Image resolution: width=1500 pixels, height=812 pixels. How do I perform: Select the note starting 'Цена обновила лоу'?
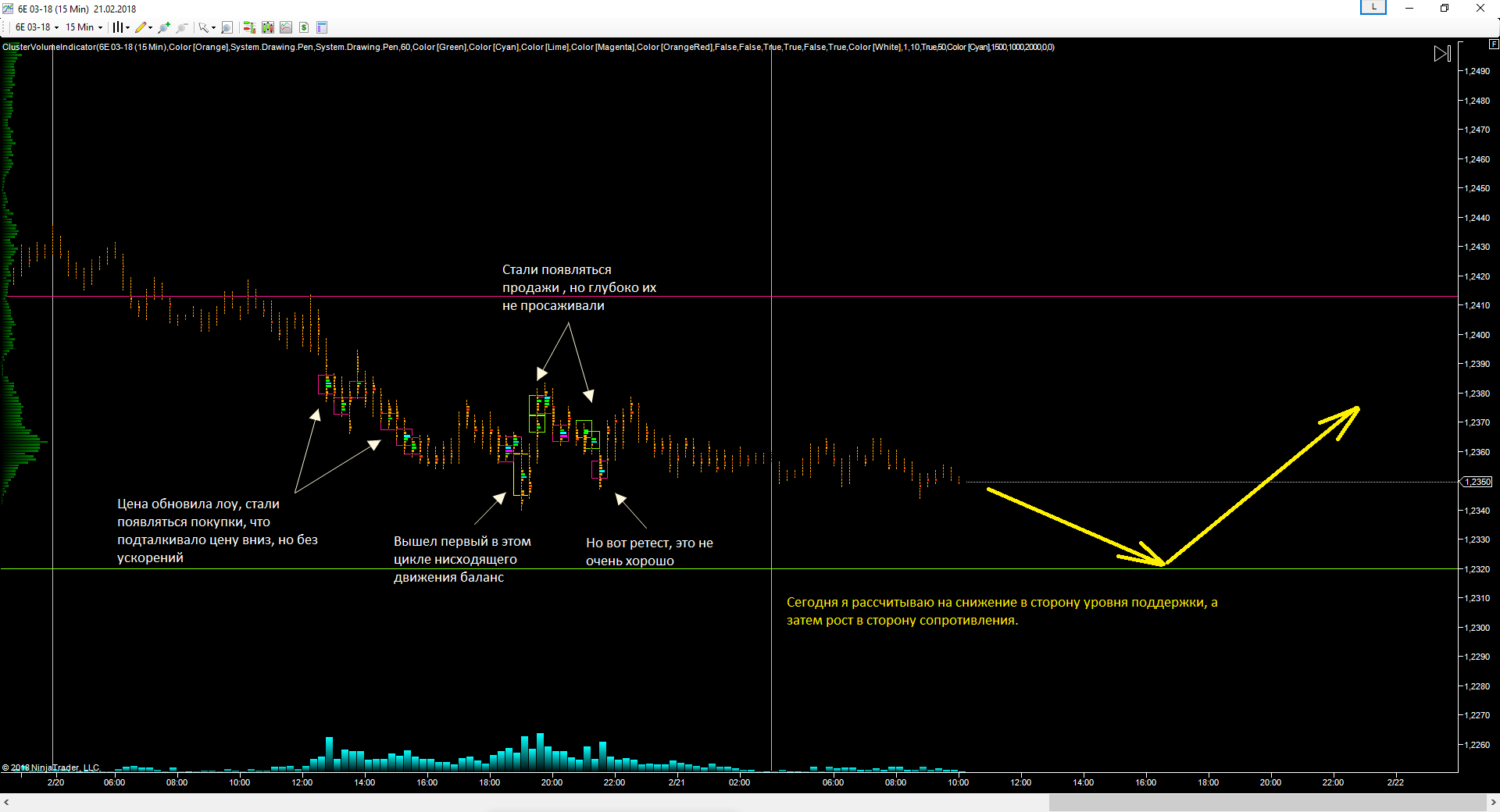coord(217,531)
